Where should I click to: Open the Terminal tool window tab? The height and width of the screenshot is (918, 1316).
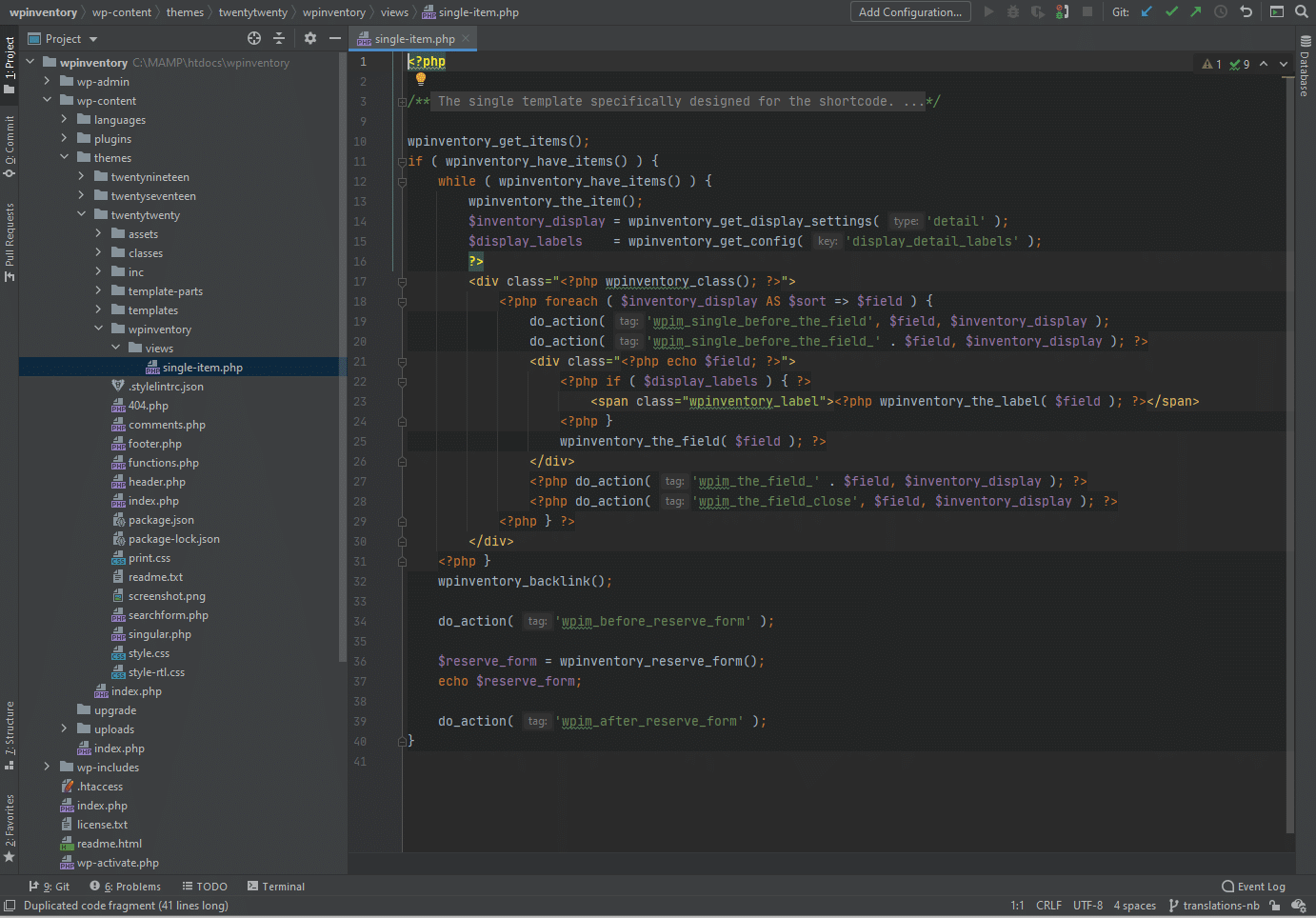(276, 887)
